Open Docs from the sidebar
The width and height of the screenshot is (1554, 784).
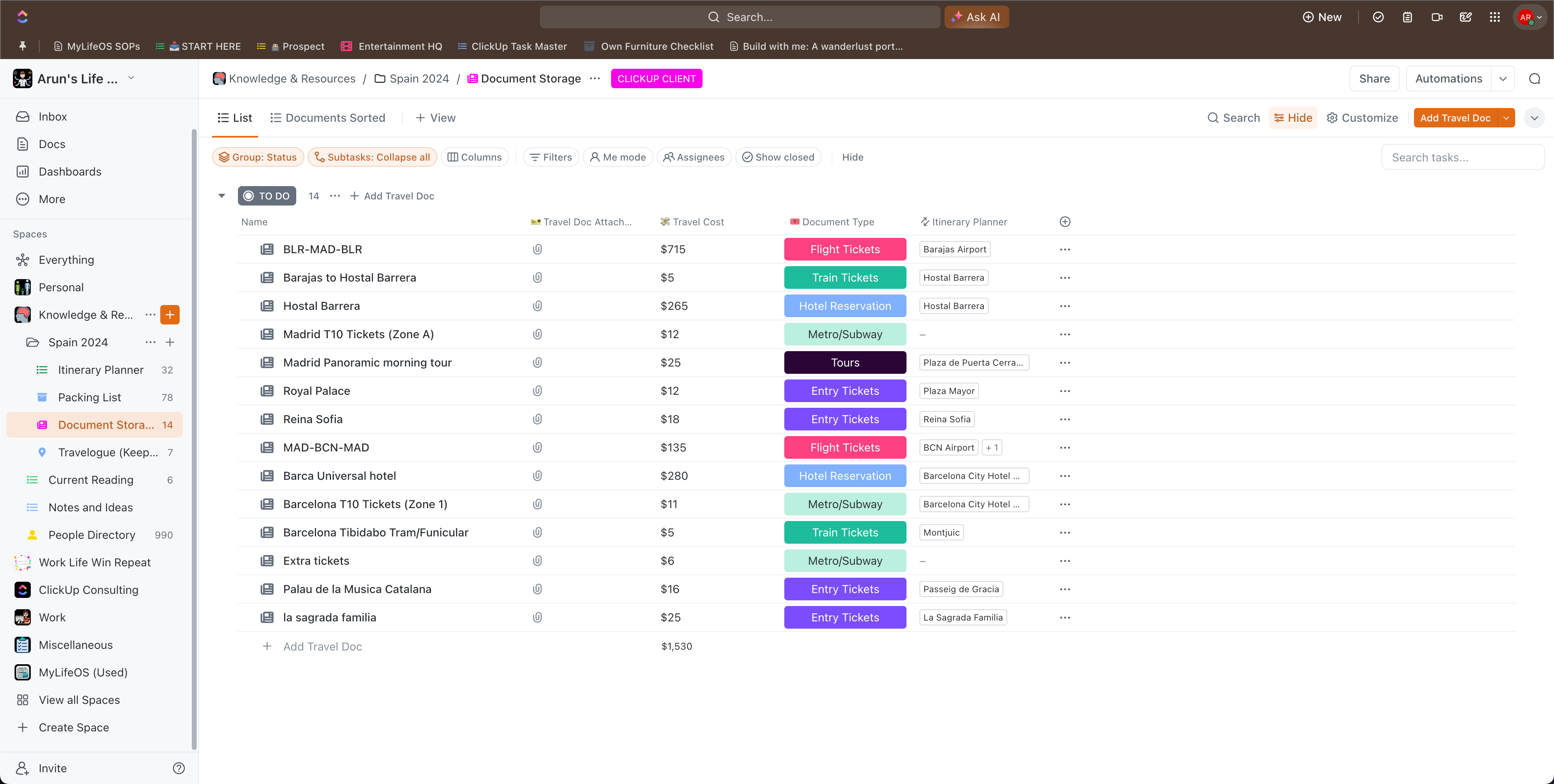[x=51, y=144]
